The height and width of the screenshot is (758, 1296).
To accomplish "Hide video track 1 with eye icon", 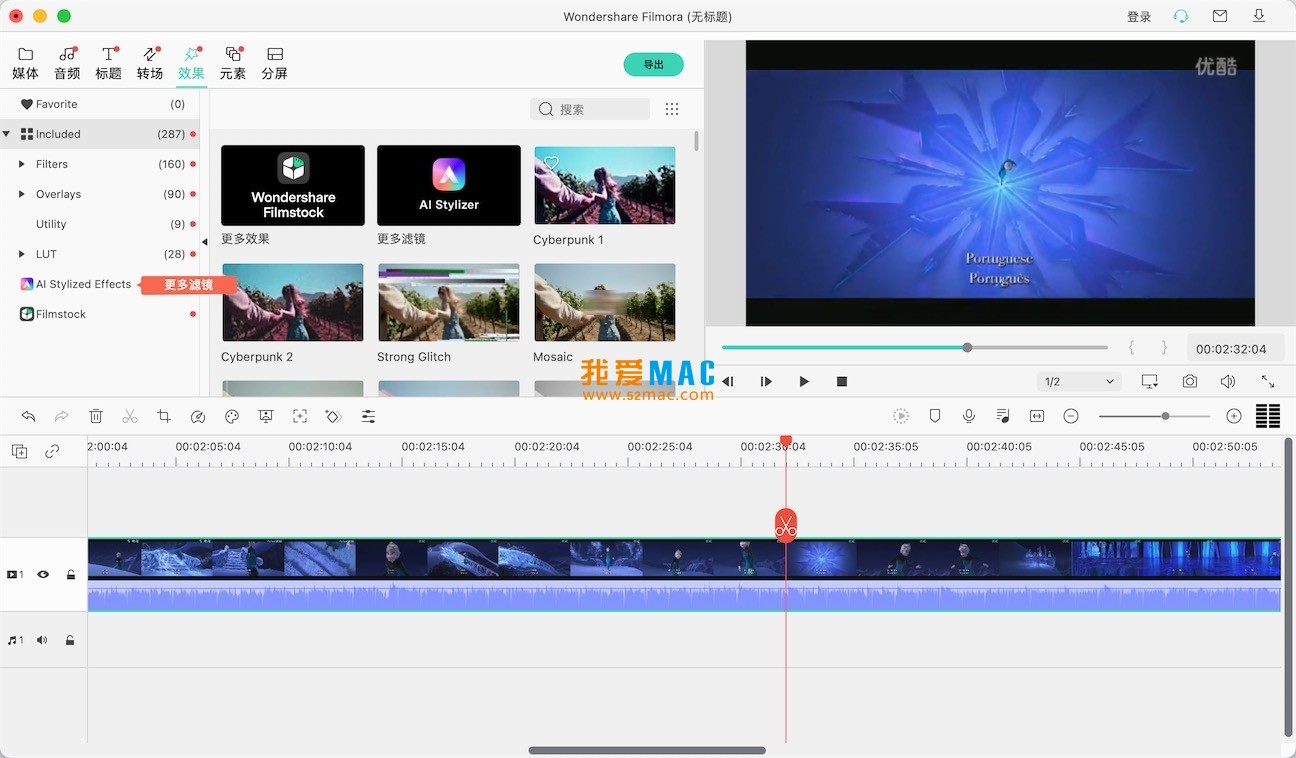I will pos(43,575).
